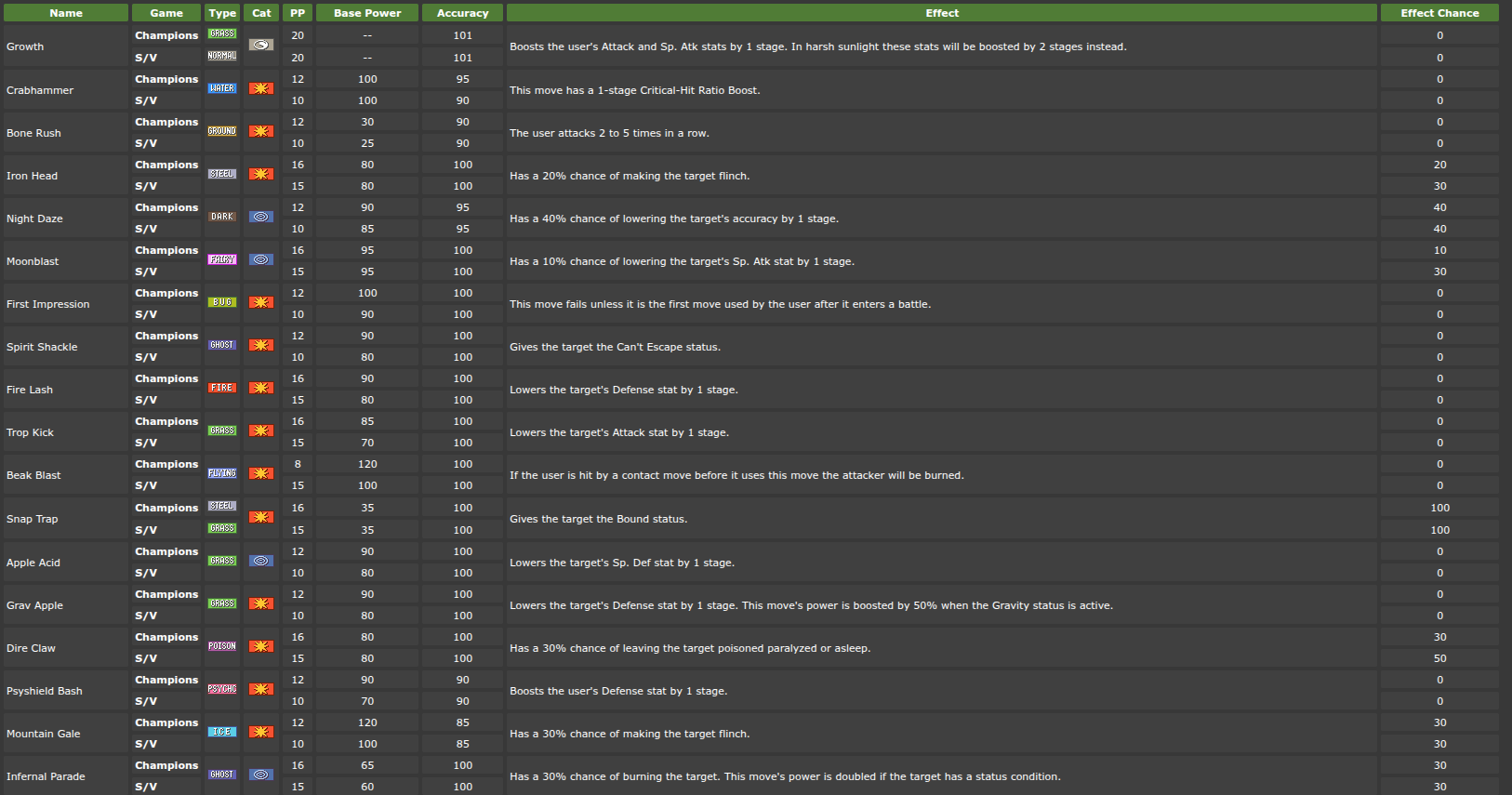Select the Trop Kick move name

(30, 432)
